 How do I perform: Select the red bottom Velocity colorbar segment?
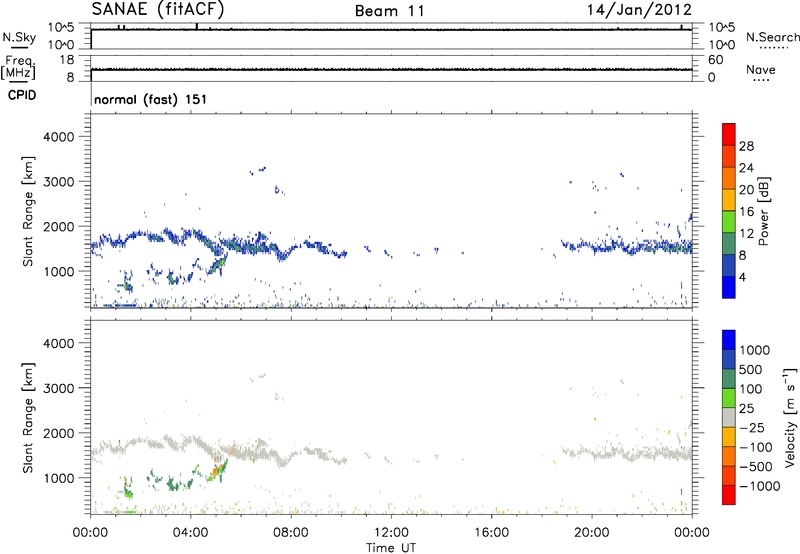tap(729, 494)
